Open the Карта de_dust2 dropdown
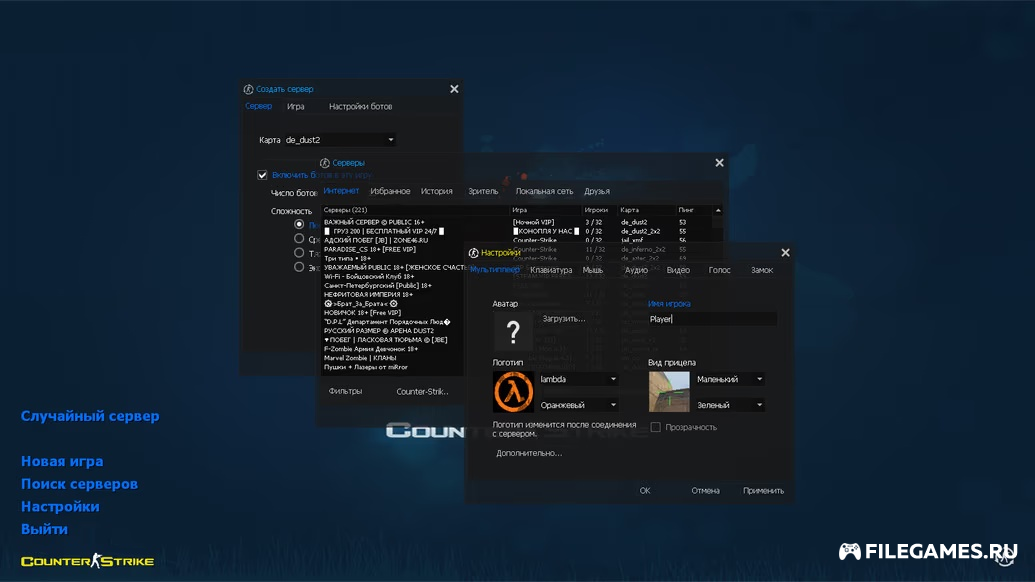This screenshot has width=1035, height=582. tap(339, 140)
